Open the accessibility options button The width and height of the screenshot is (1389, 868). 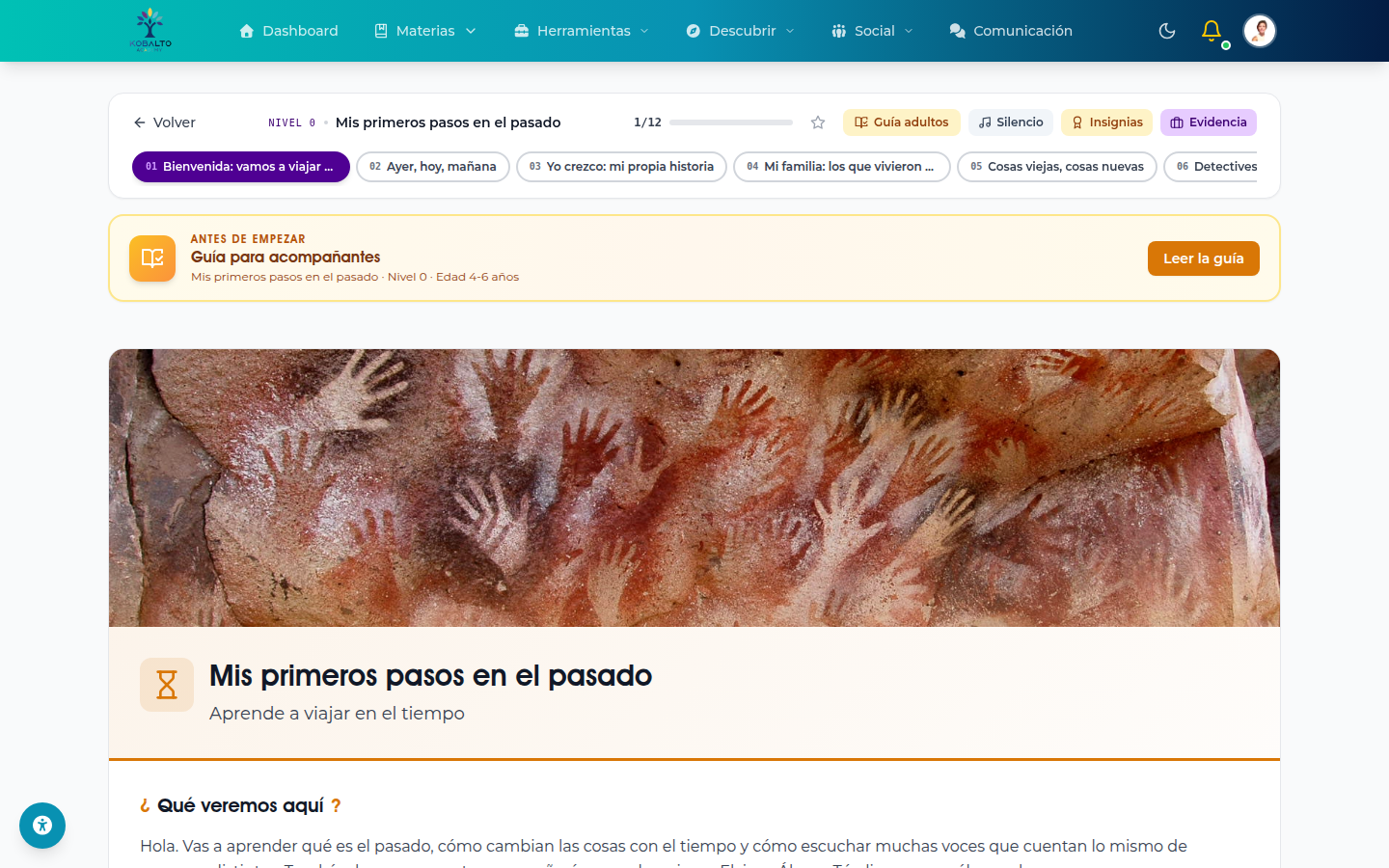(x=42, y=826)
